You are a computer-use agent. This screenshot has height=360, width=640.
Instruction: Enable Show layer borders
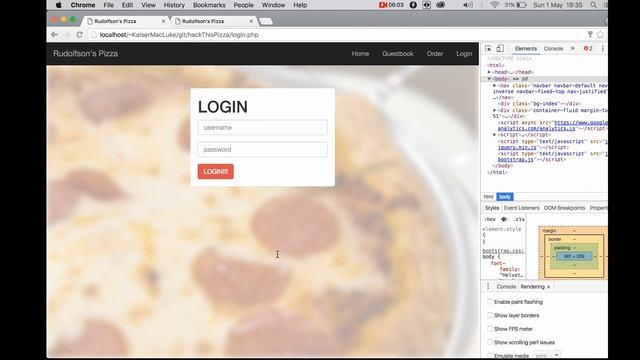tap(490, 315)
